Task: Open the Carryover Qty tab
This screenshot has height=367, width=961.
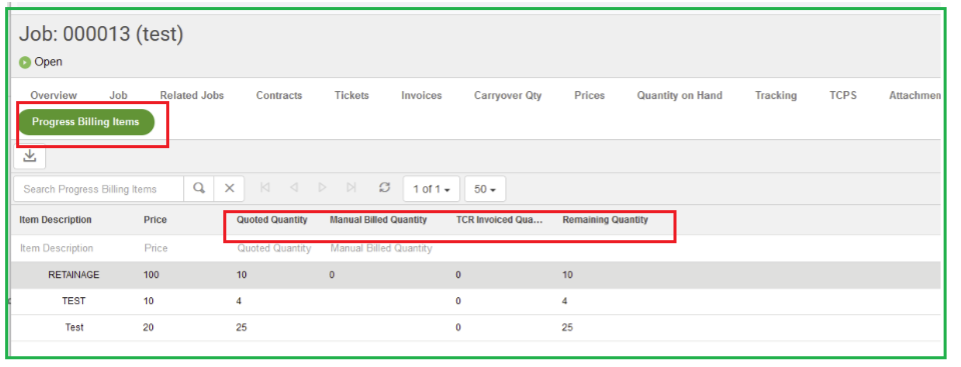Action: 507,96
